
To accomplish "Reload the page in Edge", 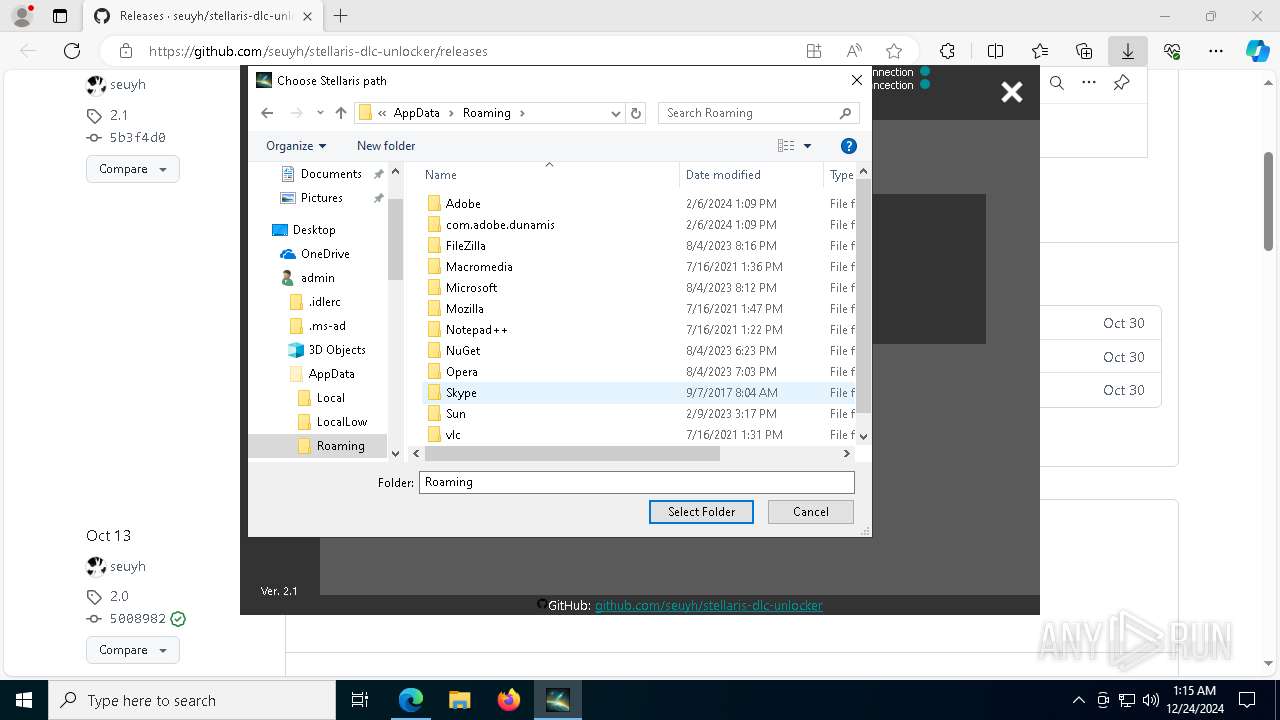I will point(72,51).
